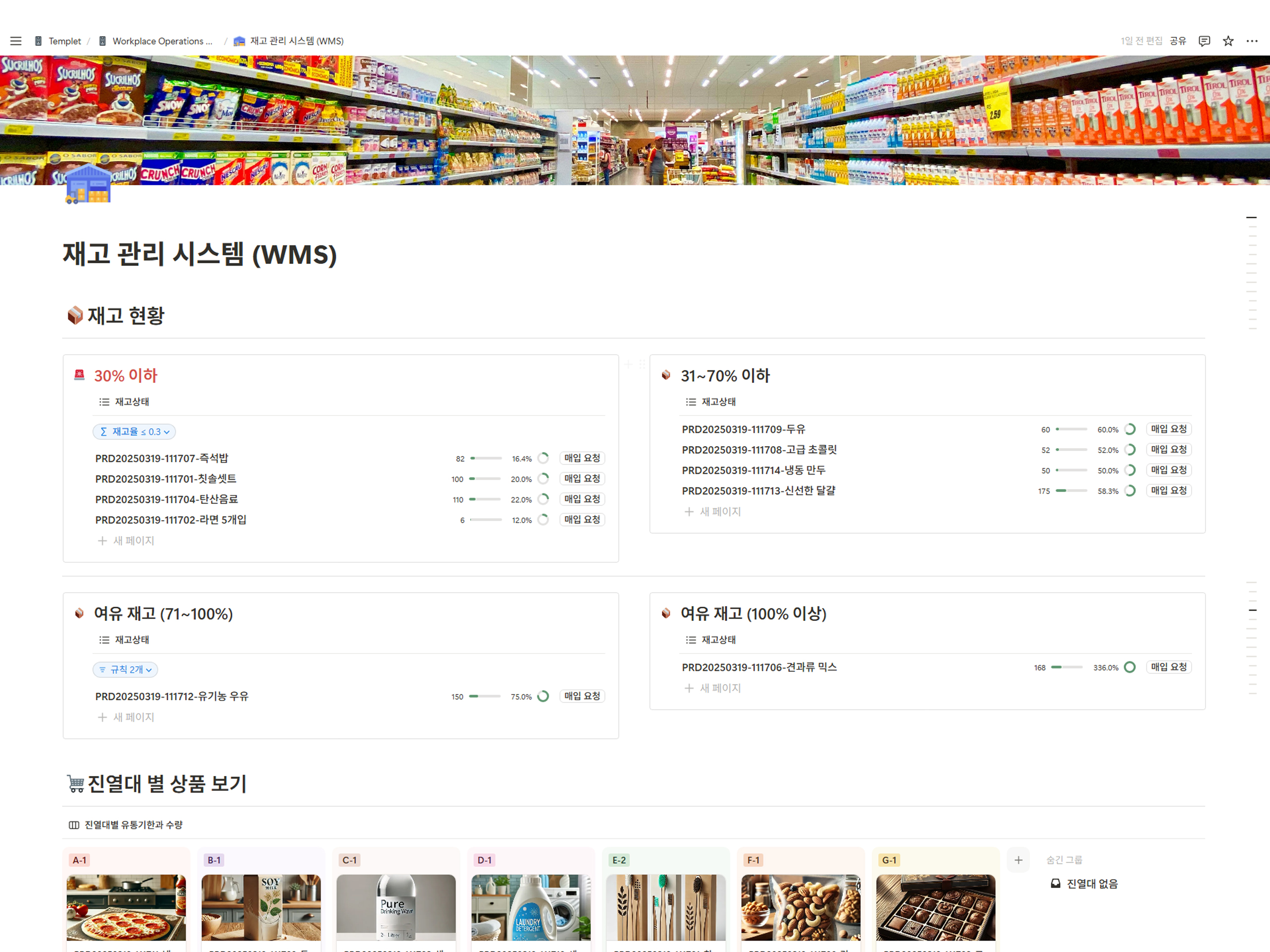
Task: Click the 진열대 없음 hidden group icon
Action: pyautogui.click(x=1055, y=884)
